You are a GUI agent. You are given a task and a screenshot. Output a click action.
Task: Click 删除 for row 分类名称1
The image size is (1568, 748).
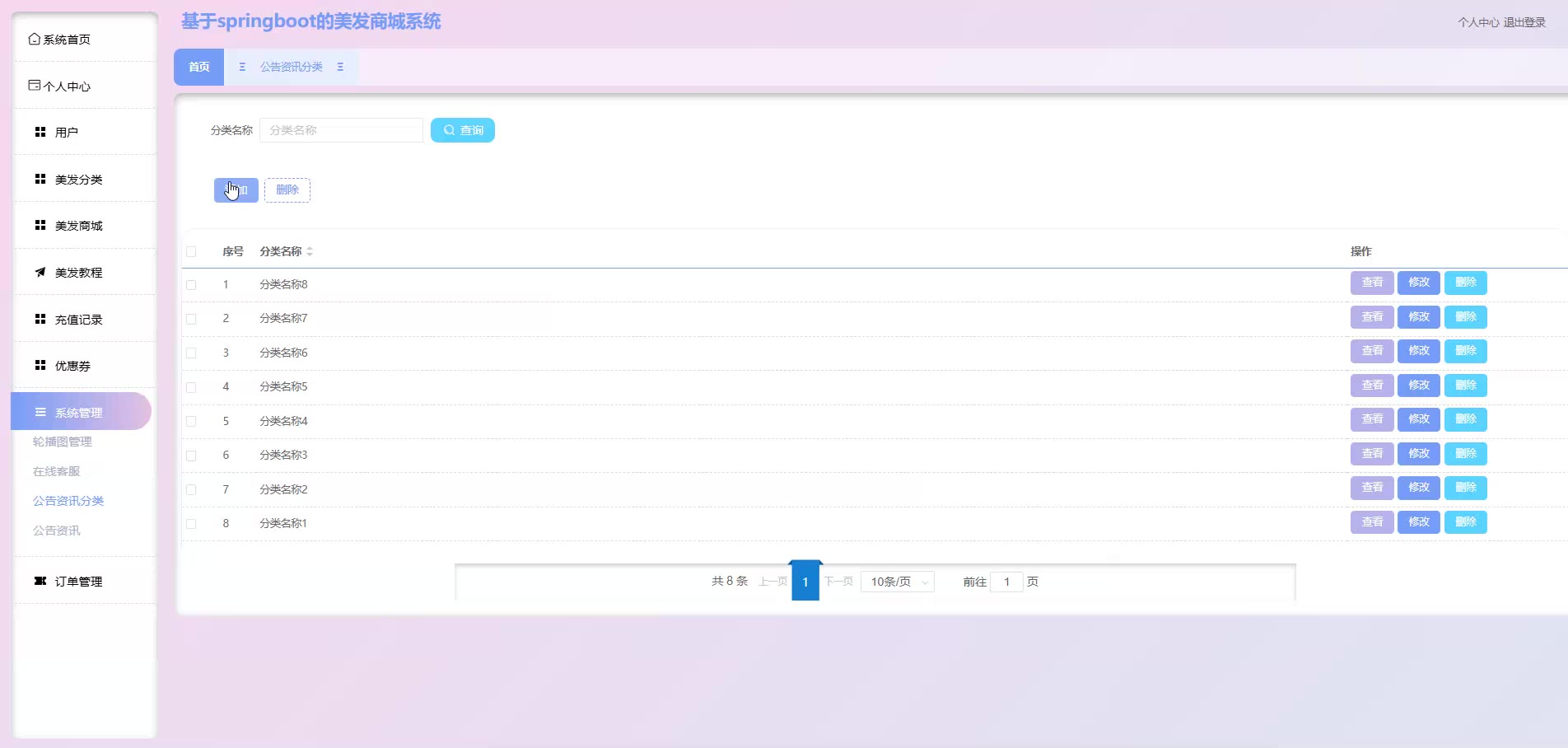click(x=1466, y=522)
